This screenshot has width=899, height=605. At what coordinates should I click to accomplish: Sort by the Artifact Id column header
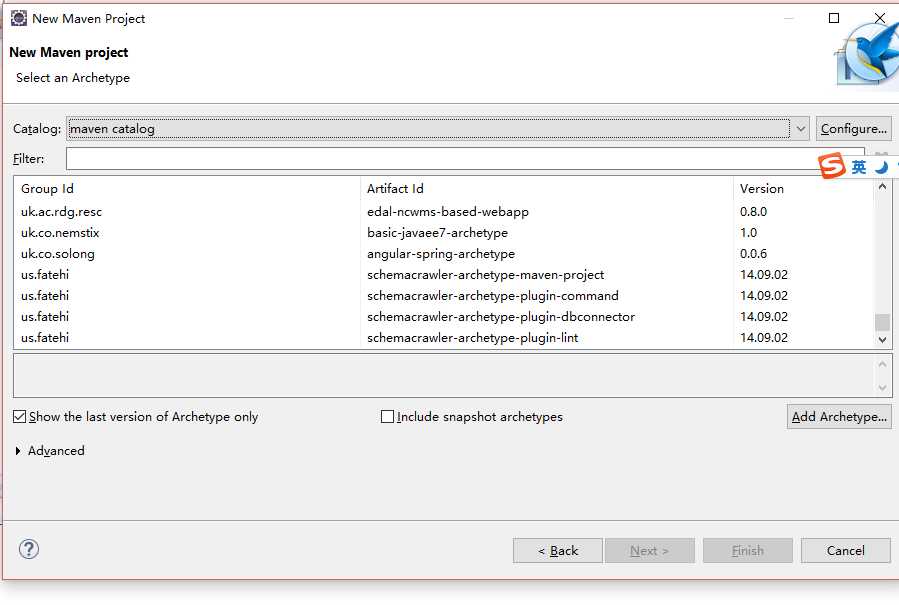(547, 189)
